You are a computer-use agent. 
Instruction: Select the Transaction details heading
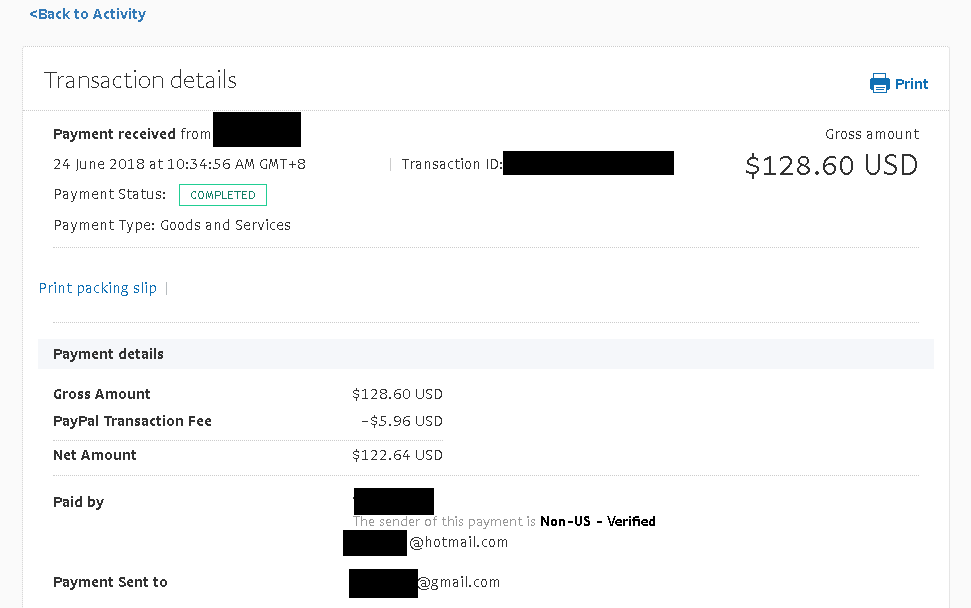141,80
